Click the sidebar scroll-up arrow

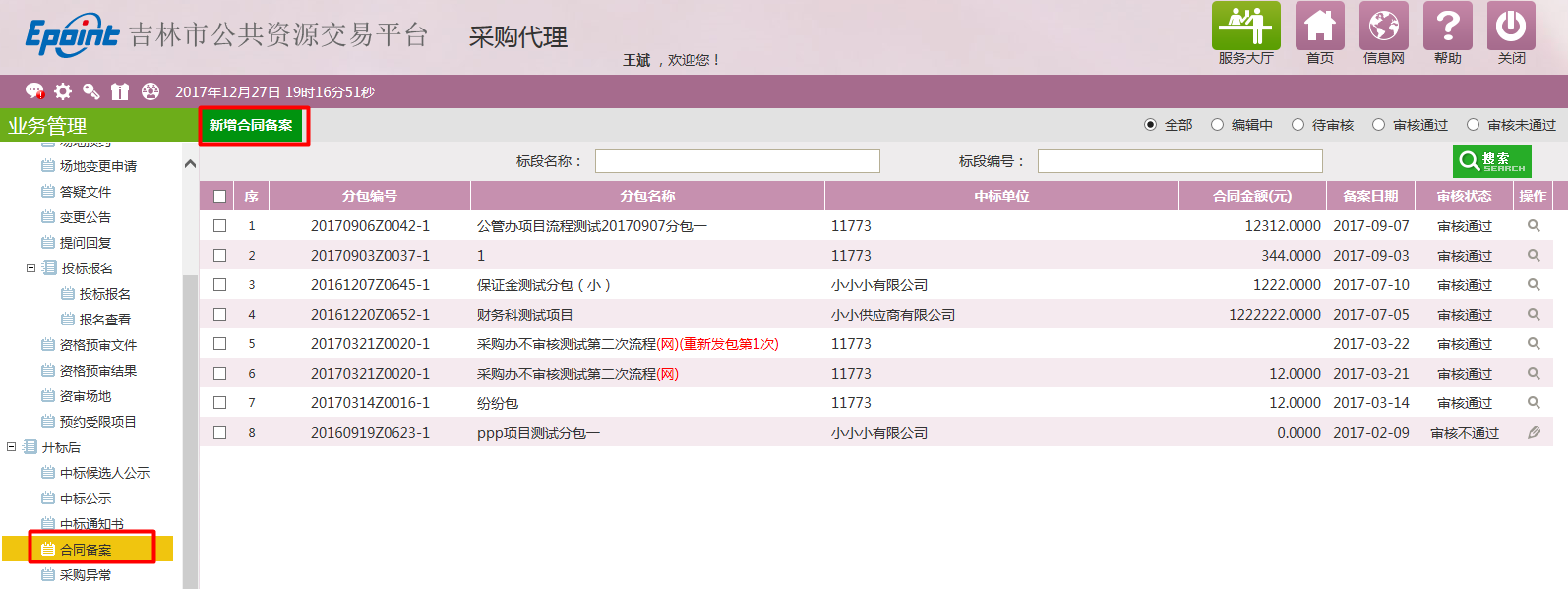click(190, 164)
